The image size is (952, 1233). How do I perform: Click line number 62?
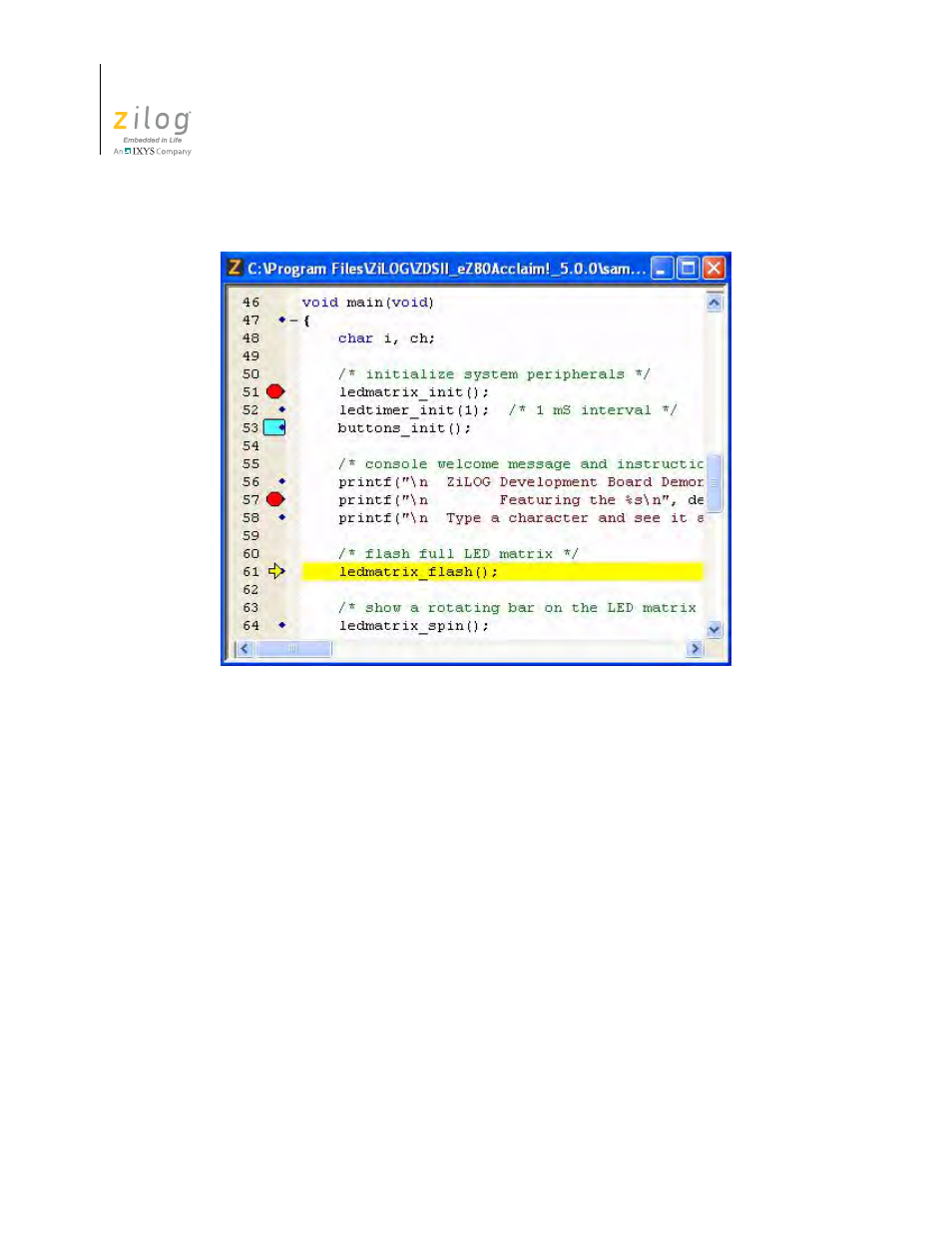[250, 590]
